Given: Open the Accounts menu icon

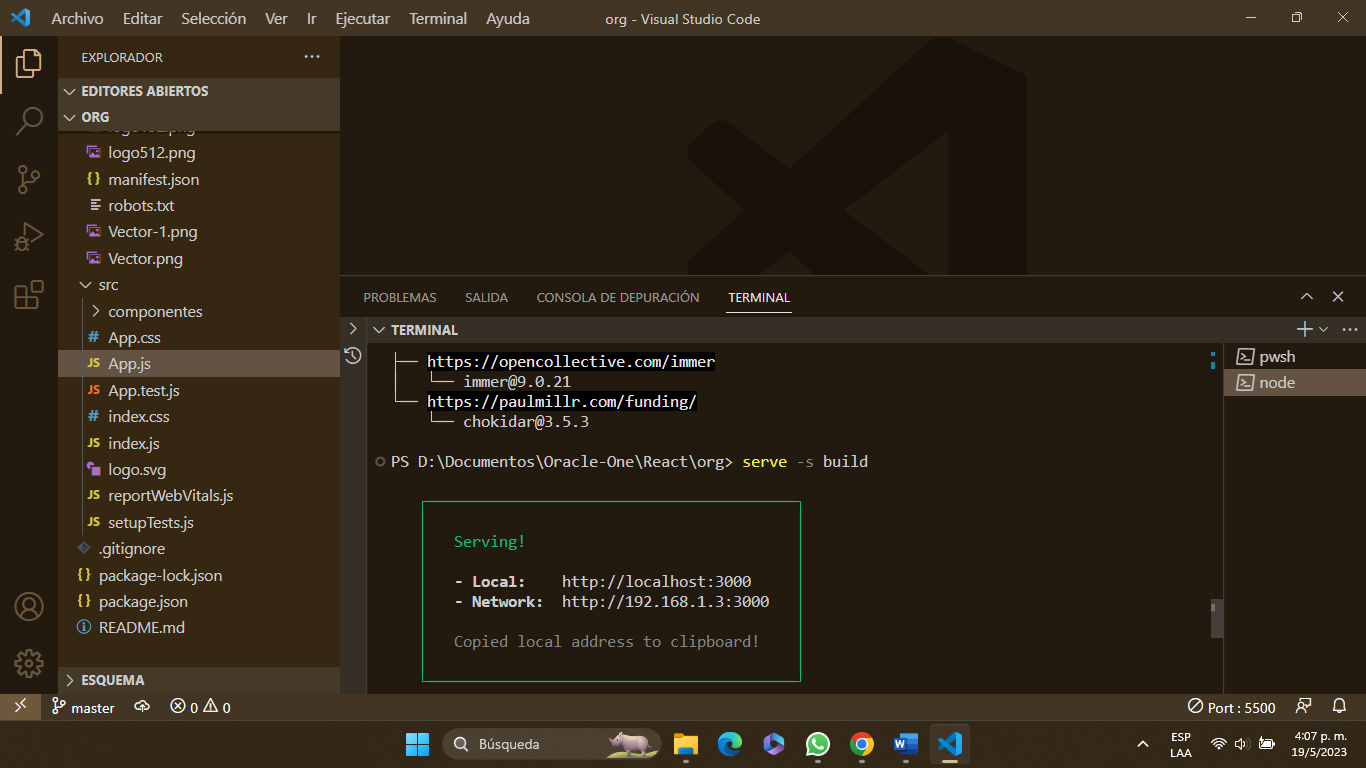Looking at the screenshot, I should (x=29, y=607).
